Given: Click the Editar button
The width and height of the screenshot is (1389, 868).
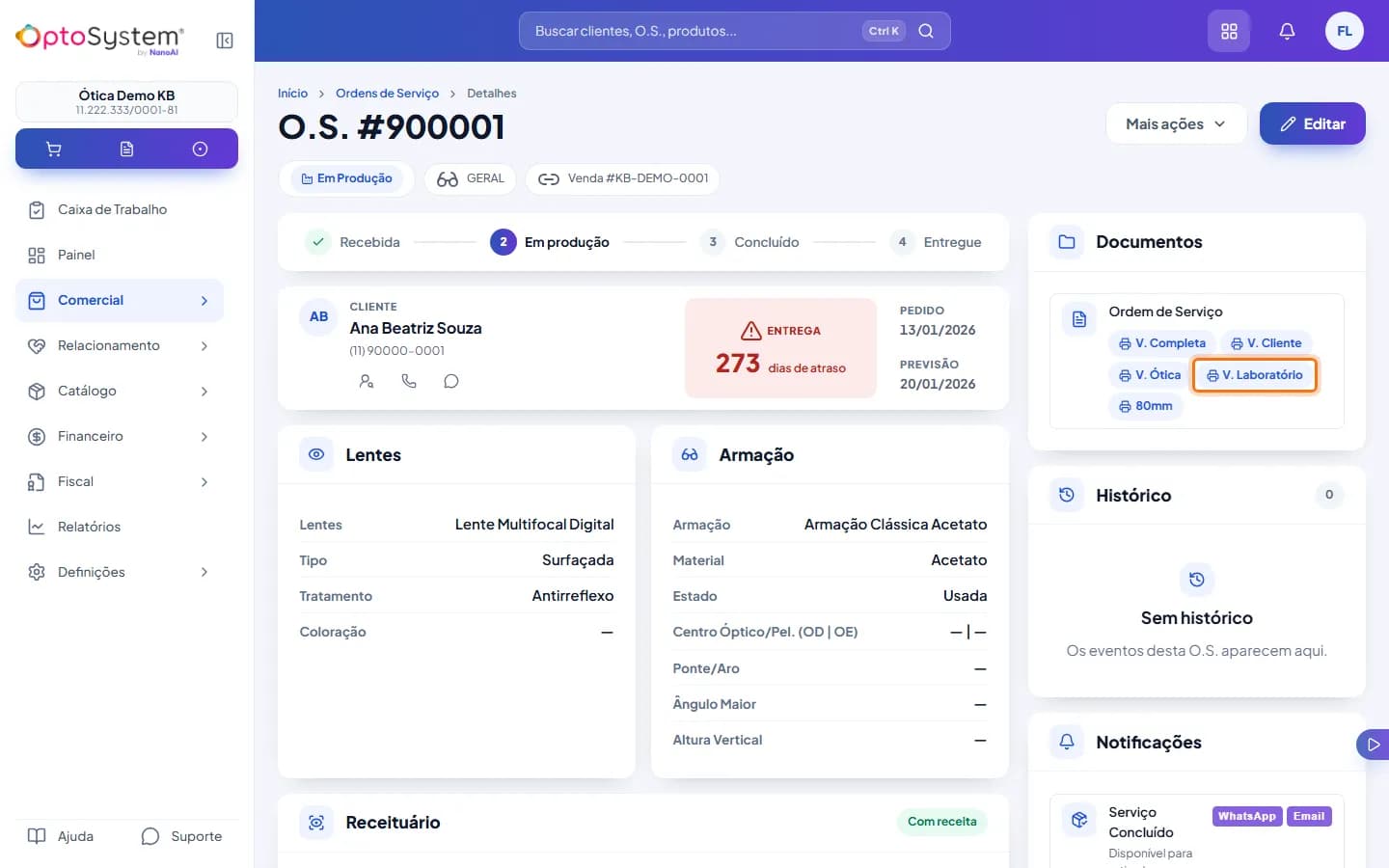Looking at the screenshot, I should (1312, 123).
